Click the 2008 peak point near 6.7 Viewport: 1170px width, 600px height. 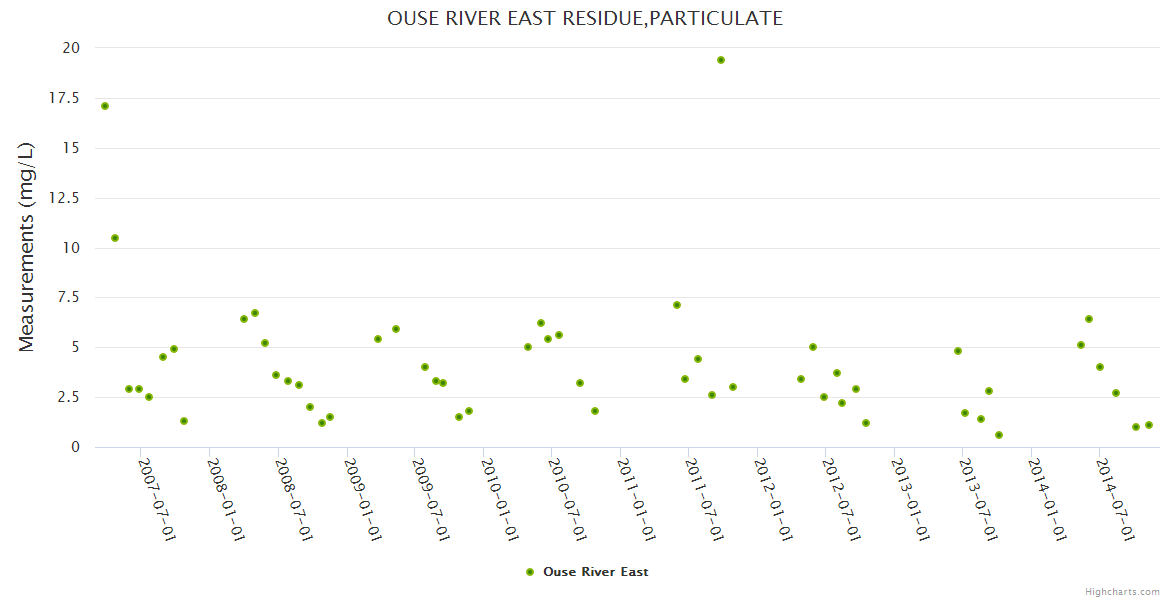(255, 313)
